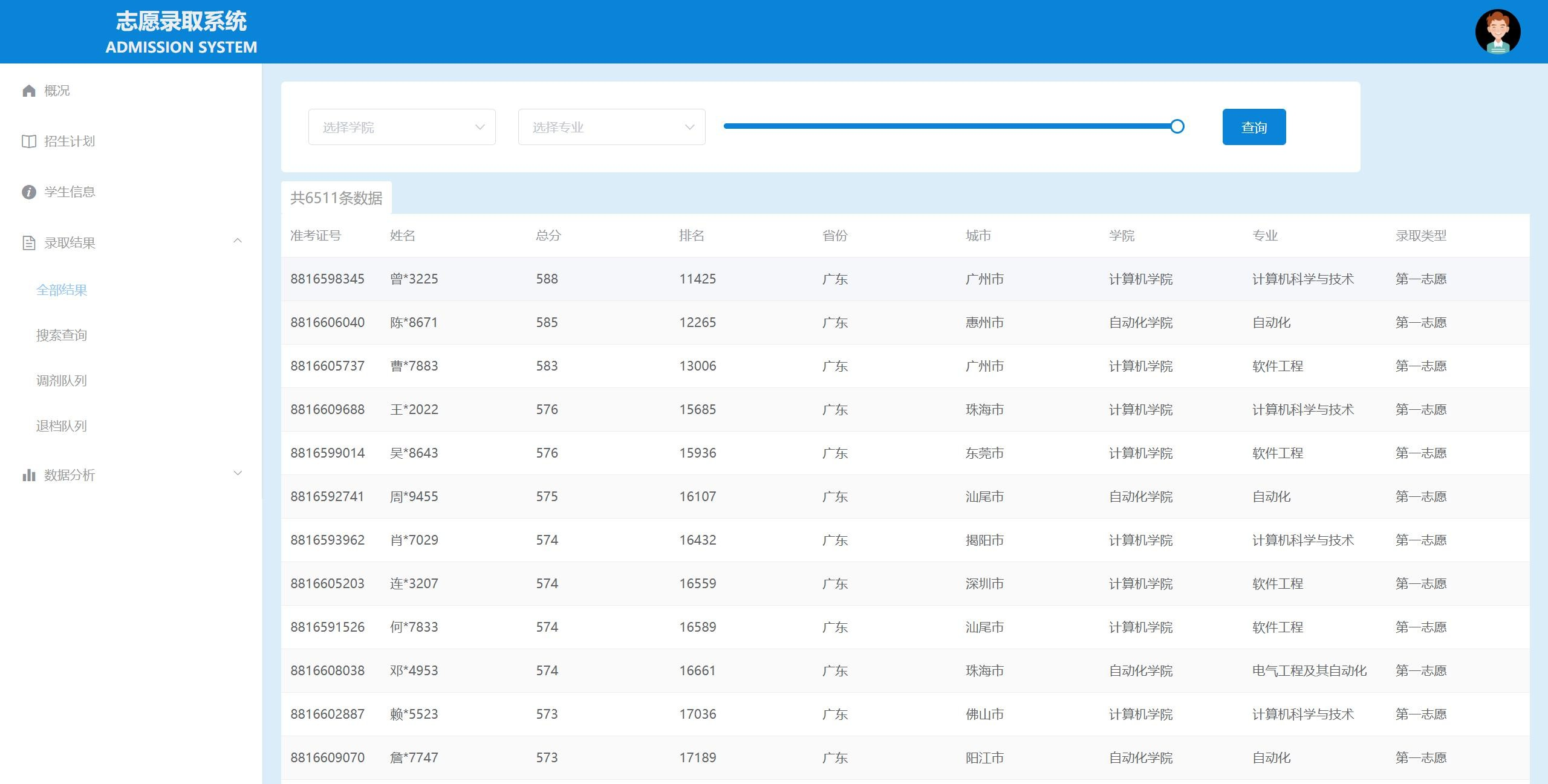Click the 排名 column header
Viewport: 1548px width, 784px height.
pyautogui.click(x=692, y=236)
